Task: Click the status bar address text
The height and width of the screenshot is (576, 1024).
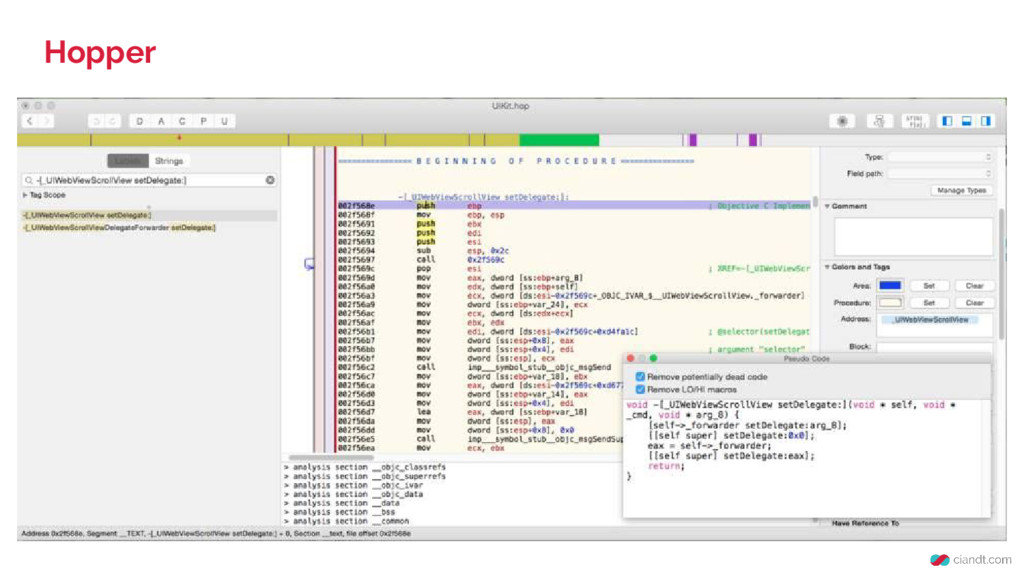Action: pyautogui.click(x=216, y=534)
